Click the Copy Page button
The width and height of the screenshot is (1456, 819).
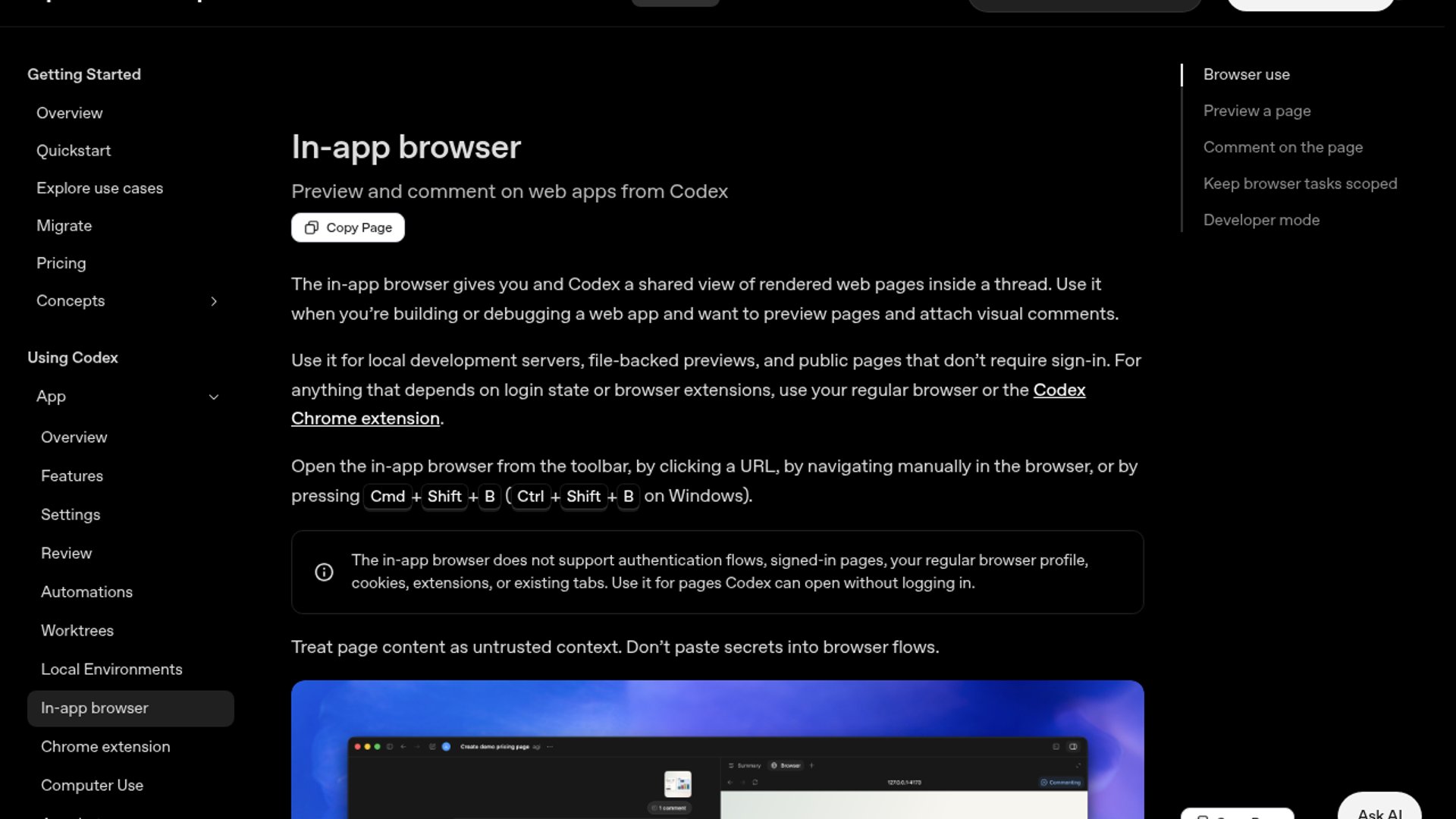click(348, 227)
